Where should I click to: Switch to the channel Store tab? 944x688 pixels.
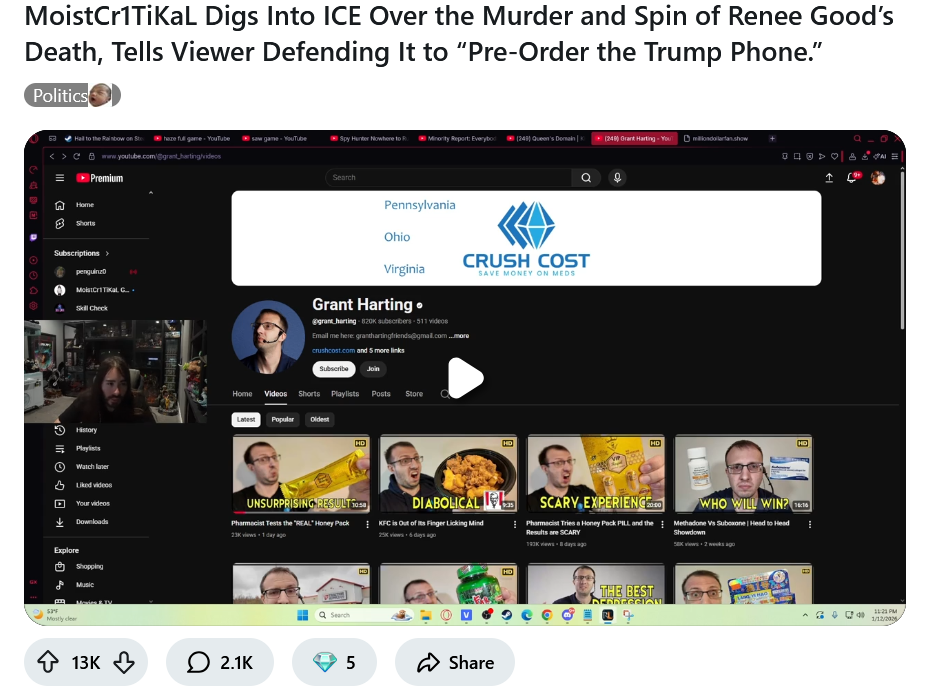pyautogui.click(x=414, y=394)
